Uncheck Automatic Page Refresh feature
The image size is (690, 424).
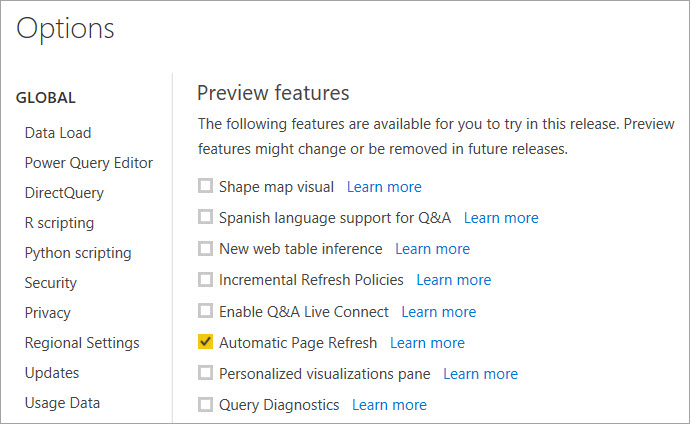coord(206,342)
